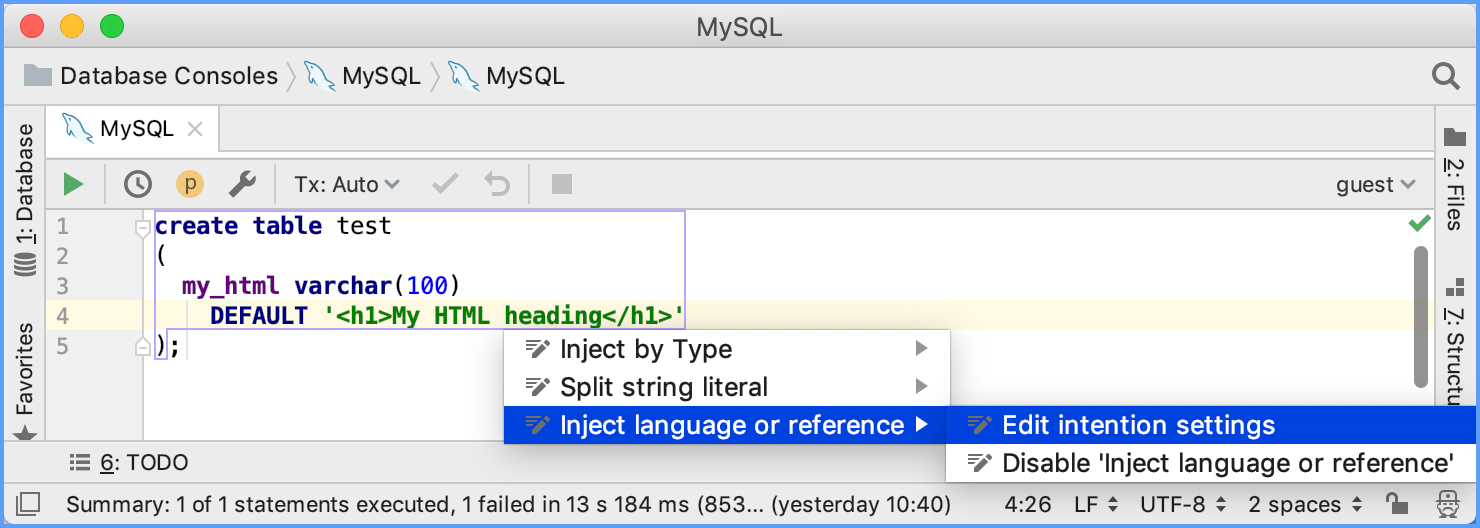The image size is (1480, 528).
Task: Click the commit checkmark icon
Action: click(445, 184)
